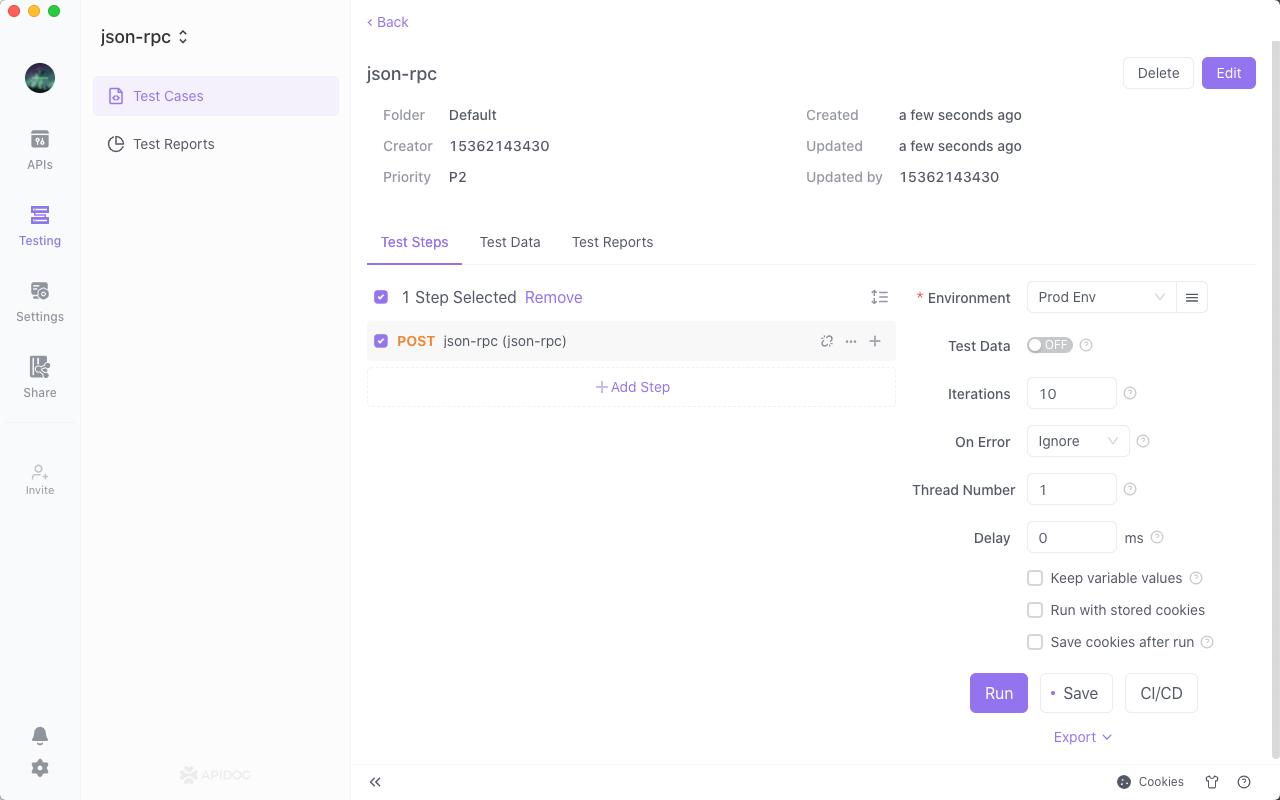Click the theme t-shirt icon in bottom bar
Viewport: 1280px width, 800px height.
point(1211,782)
